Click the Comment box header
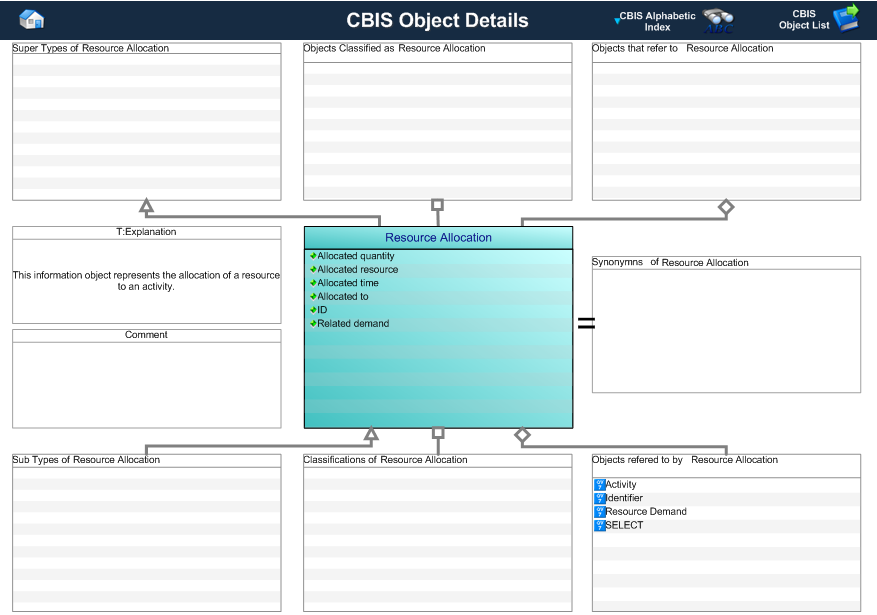Screen dimensions: 877x615 point(146,335)
